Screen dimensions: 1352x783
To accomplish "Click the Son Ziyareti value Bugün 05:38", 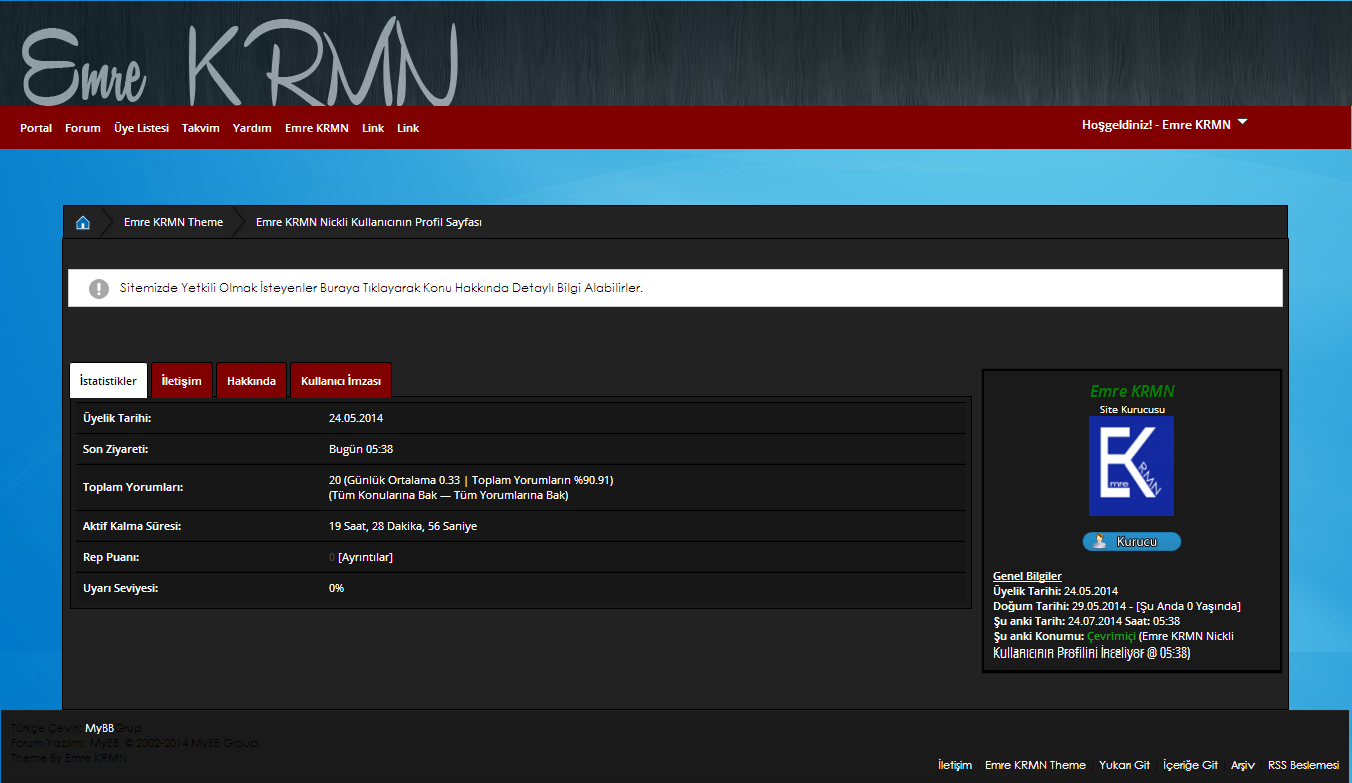I will tap(361, 449).
